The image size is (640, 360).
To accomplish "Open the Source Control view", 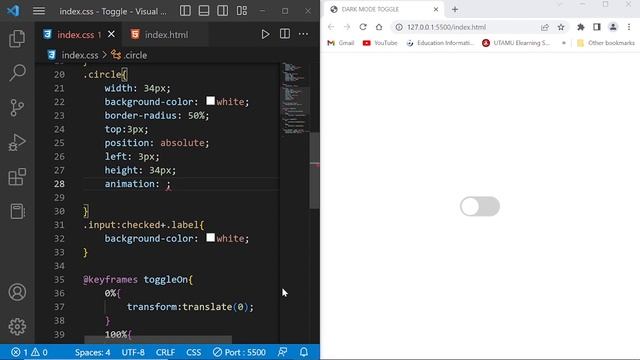I will [17, 108].
